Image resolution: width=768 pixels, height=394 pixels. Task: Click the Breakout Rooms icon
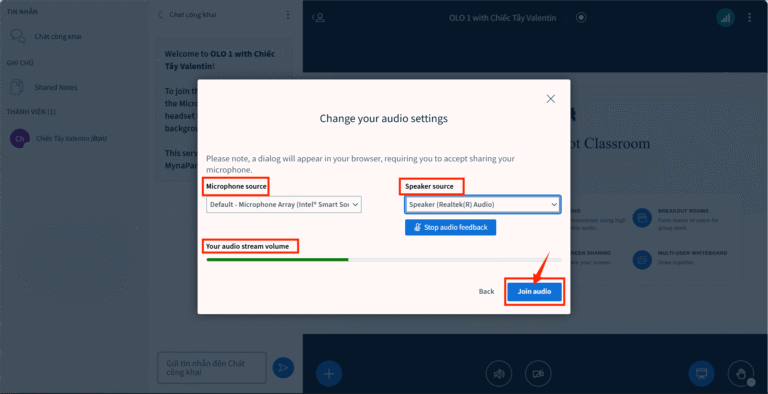click(x=642, y=218)
